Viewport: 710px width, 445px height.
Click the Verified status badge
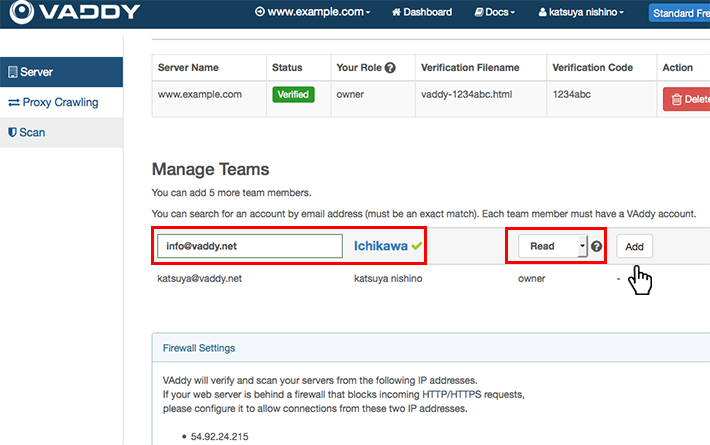click(x=293, y=95)
